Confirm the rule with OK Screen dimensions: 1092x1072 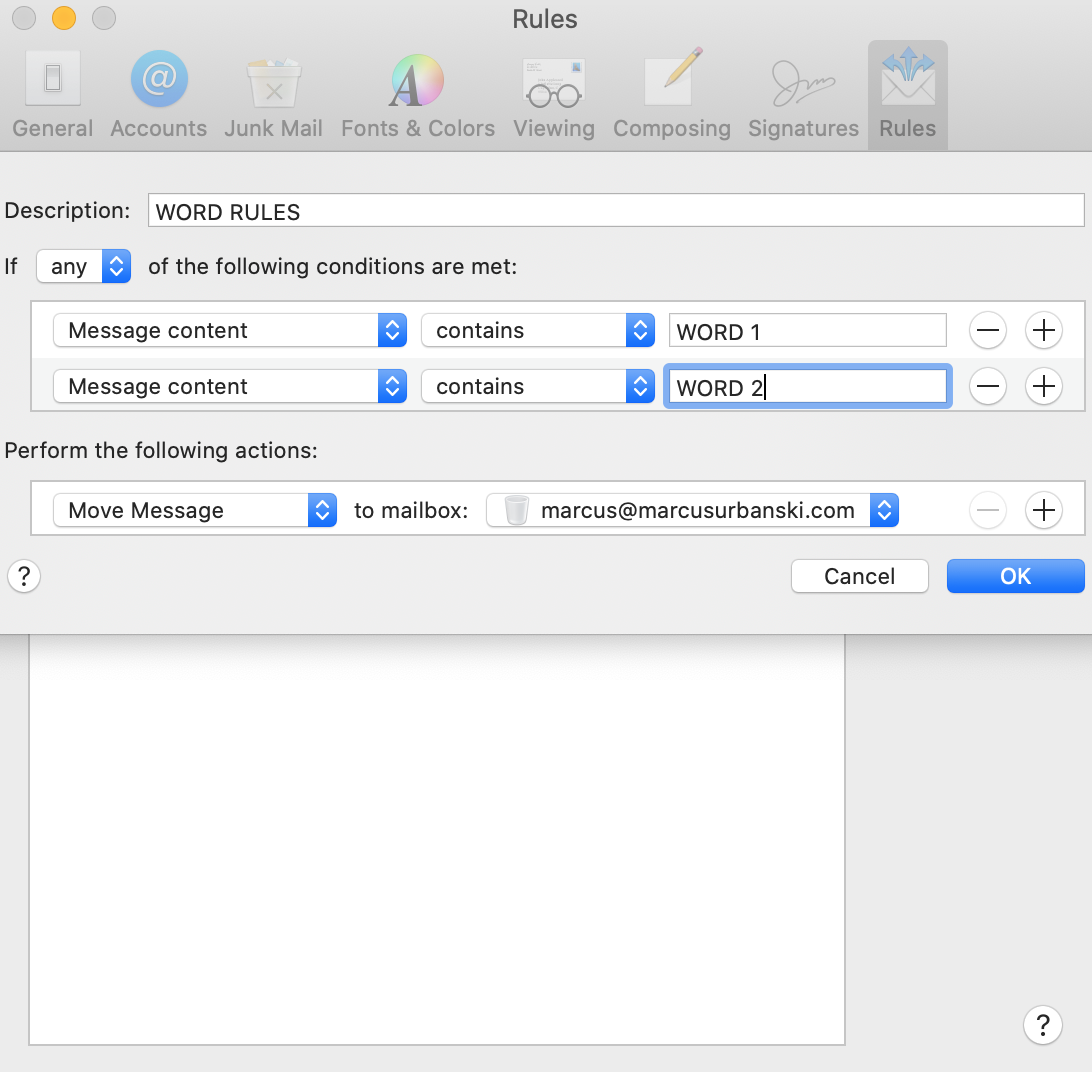pyautogui.click(x=1015, y=576)
